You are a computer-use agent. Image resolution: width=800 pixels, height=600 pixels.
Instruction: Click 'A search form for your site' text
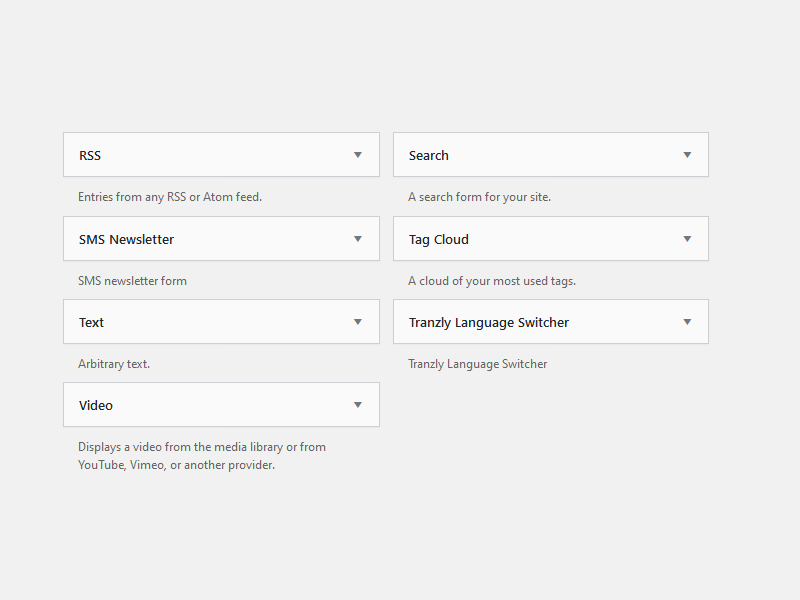(x=480, y=197)
